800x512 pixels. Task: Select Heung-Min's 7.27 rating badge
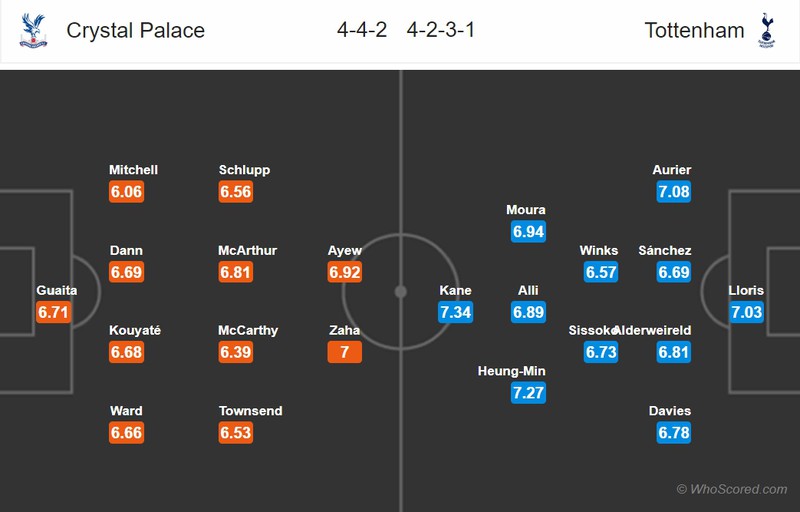(529, 393)
